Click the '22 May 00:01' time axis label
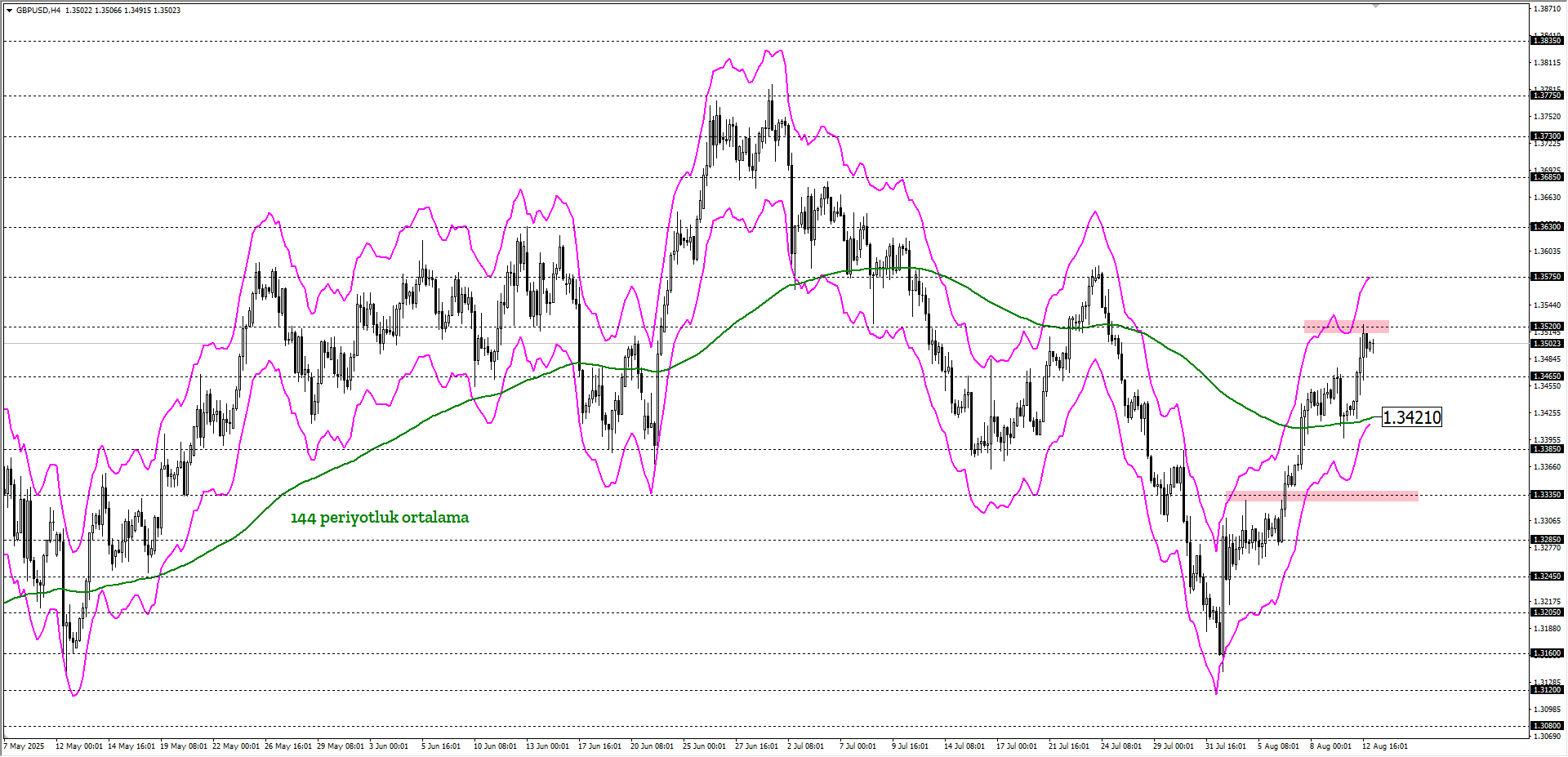The image size is (1568, 757). [236, 746]
